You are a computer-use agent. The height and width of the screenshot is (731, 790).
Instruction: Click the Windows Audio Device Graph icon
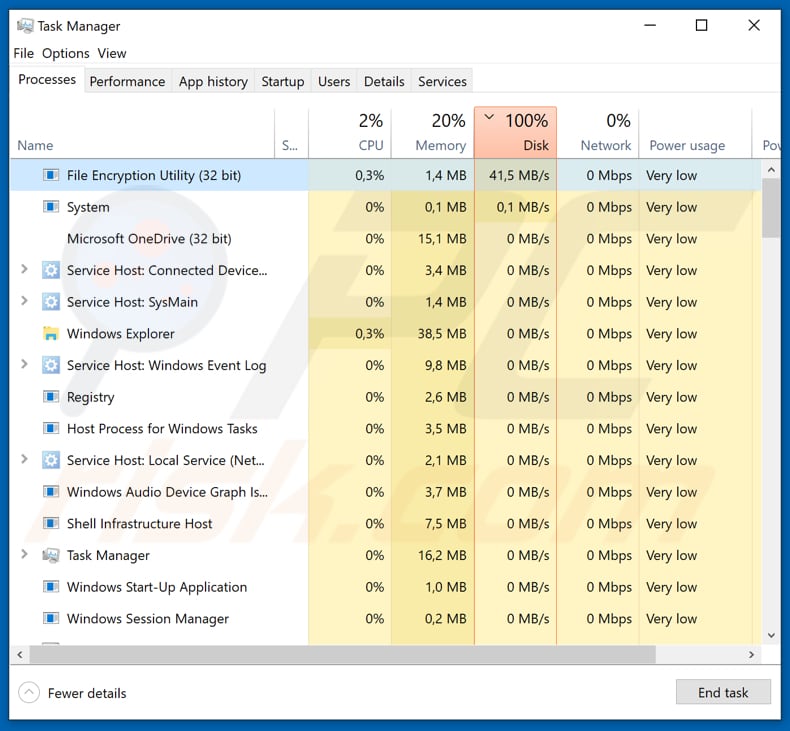click(50, 492)
